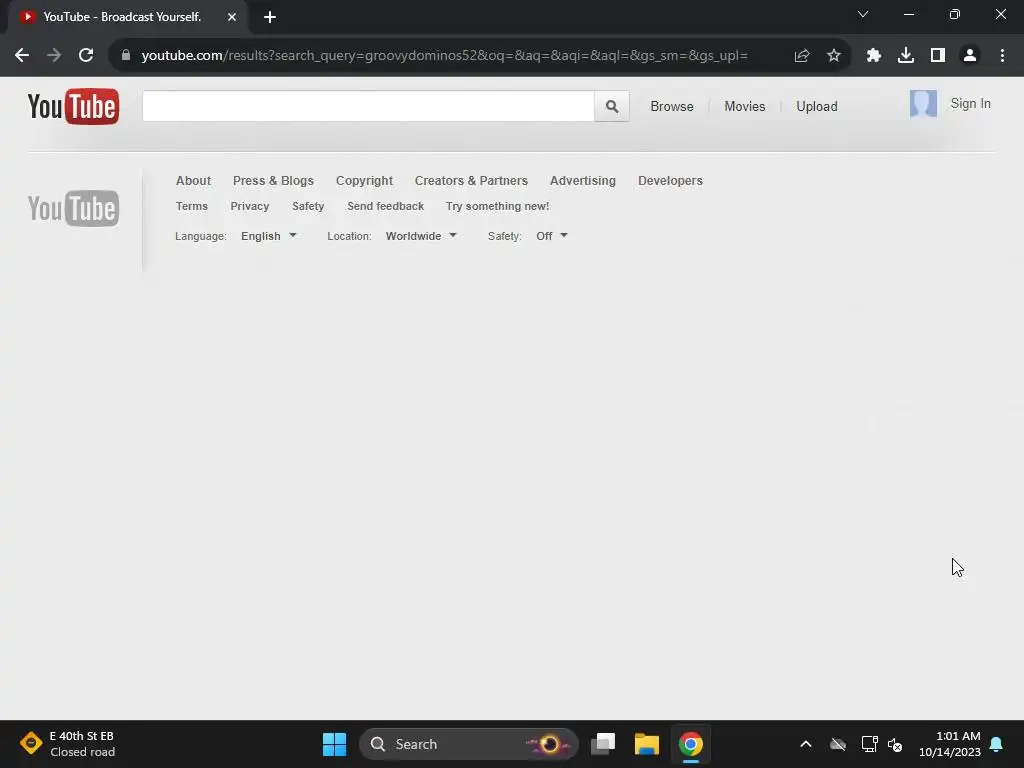Open the Windows Start menu
The width and height of the screenshot is (1024, 768).
(x=334, y=744)
